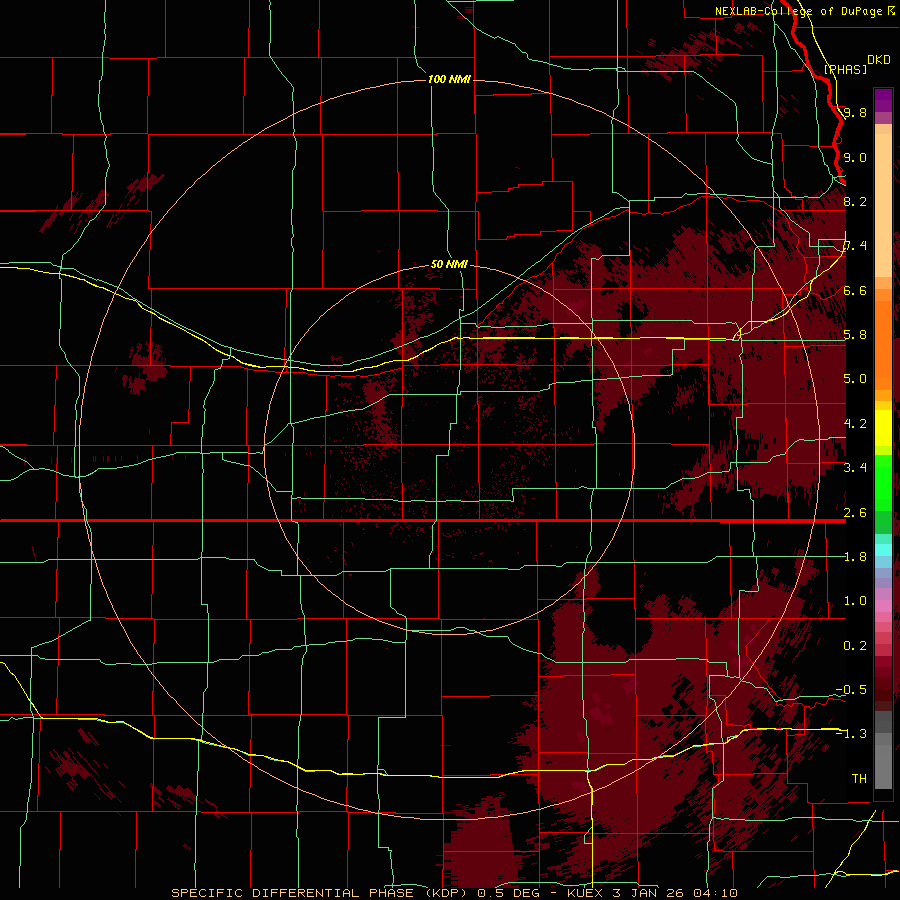Click the 2.6 legend value
The image size is (900, 900).
click(x=855, y=512)
